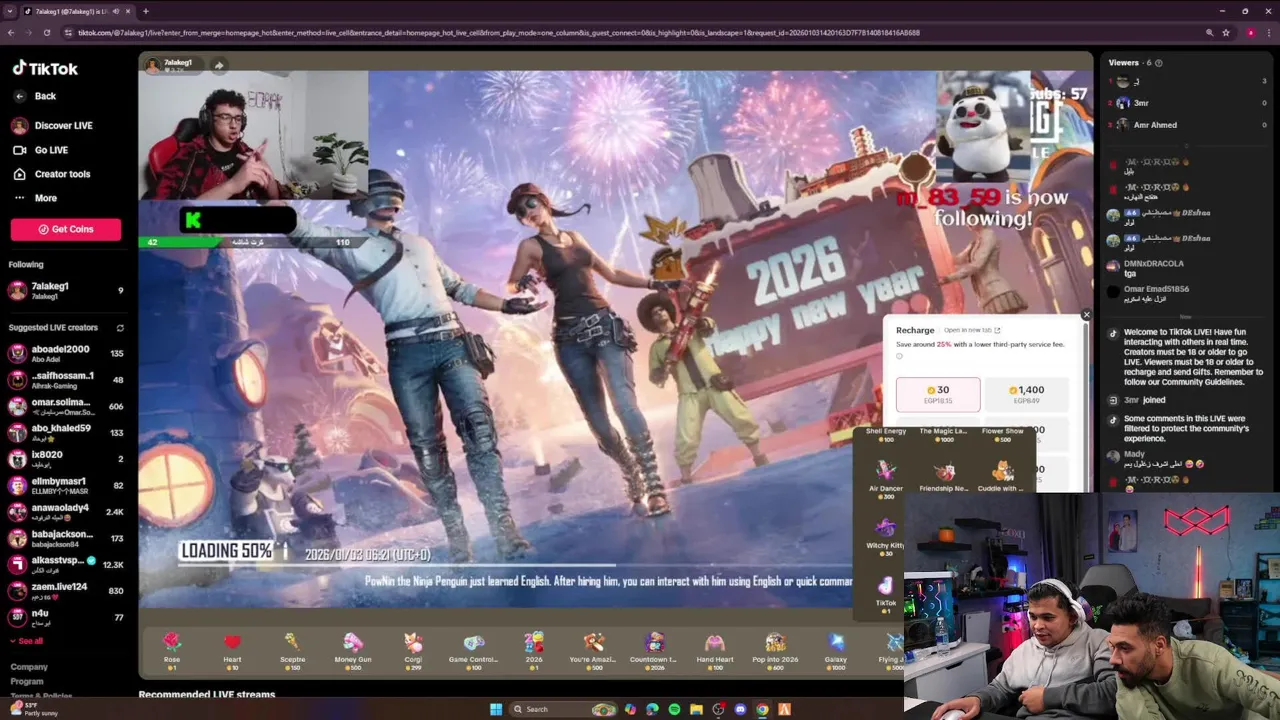Image resolution: width=1280 pixels, height=720 pixels.
Task: Send the Pop into 2026 gift
Action: (775, 650)
